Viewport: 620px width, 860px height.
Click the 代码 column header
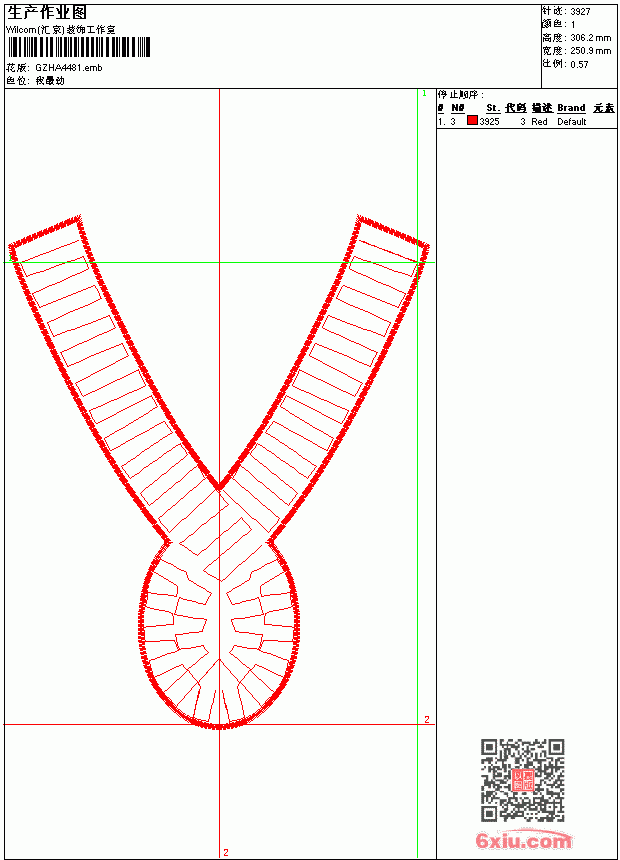516,108
